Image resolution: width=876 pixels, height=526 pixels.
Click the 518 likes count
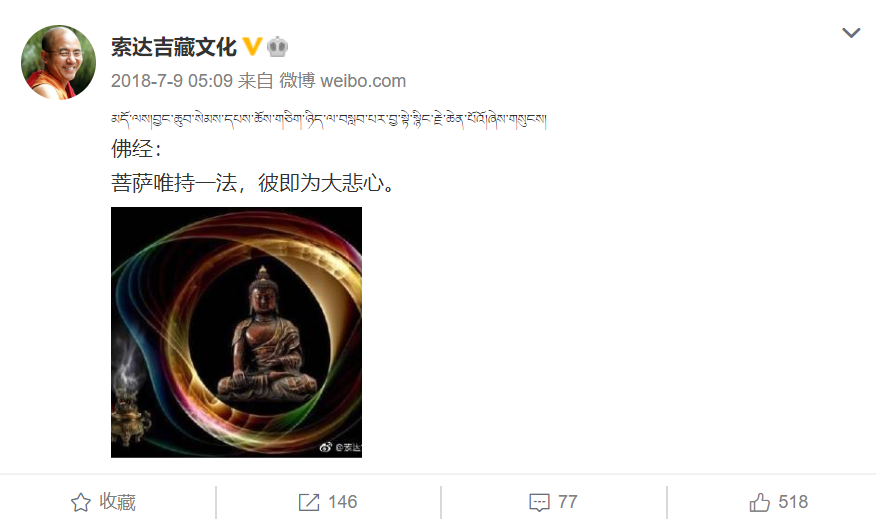pyautogui.click(x=793, y=502)
